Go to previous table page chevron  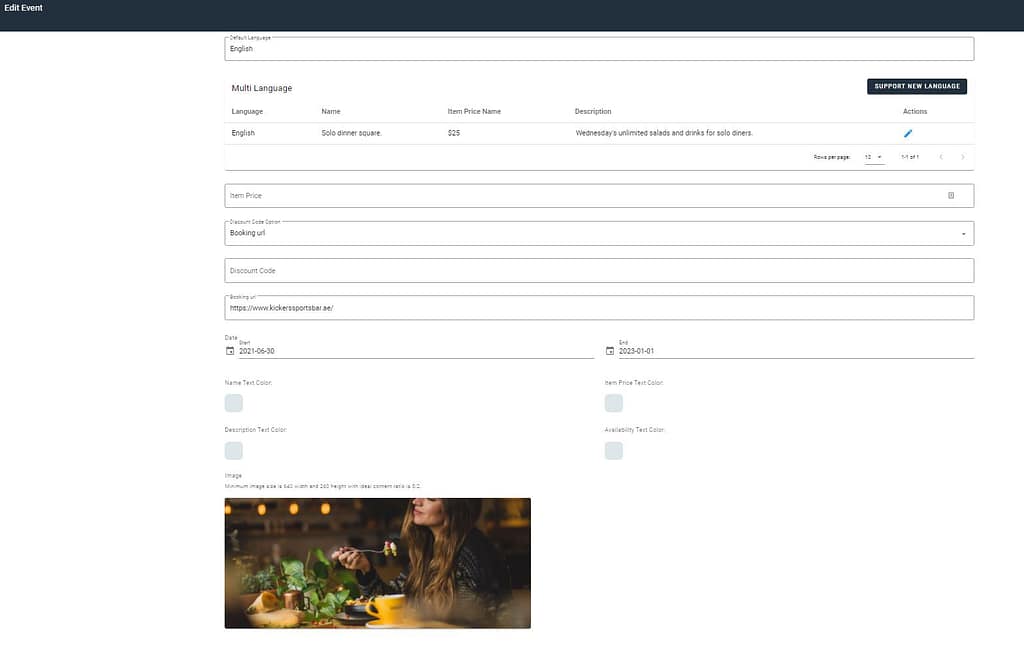coord(941,157)
